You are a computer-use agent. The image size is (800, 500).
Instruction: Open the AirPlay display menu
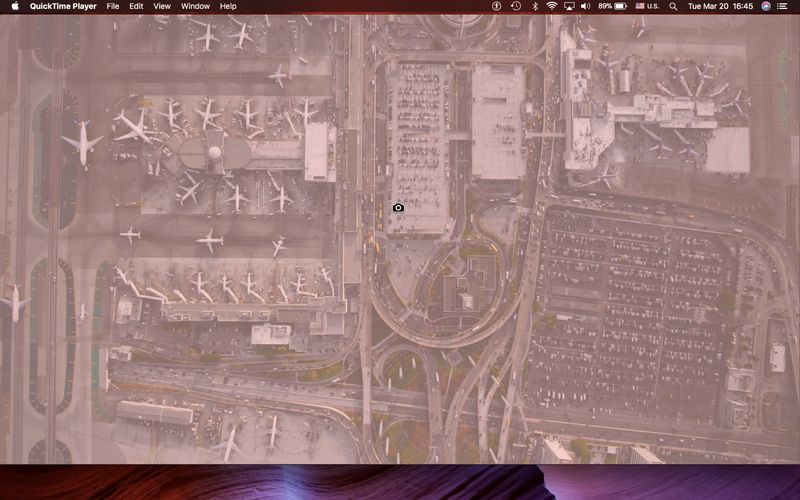569,6
